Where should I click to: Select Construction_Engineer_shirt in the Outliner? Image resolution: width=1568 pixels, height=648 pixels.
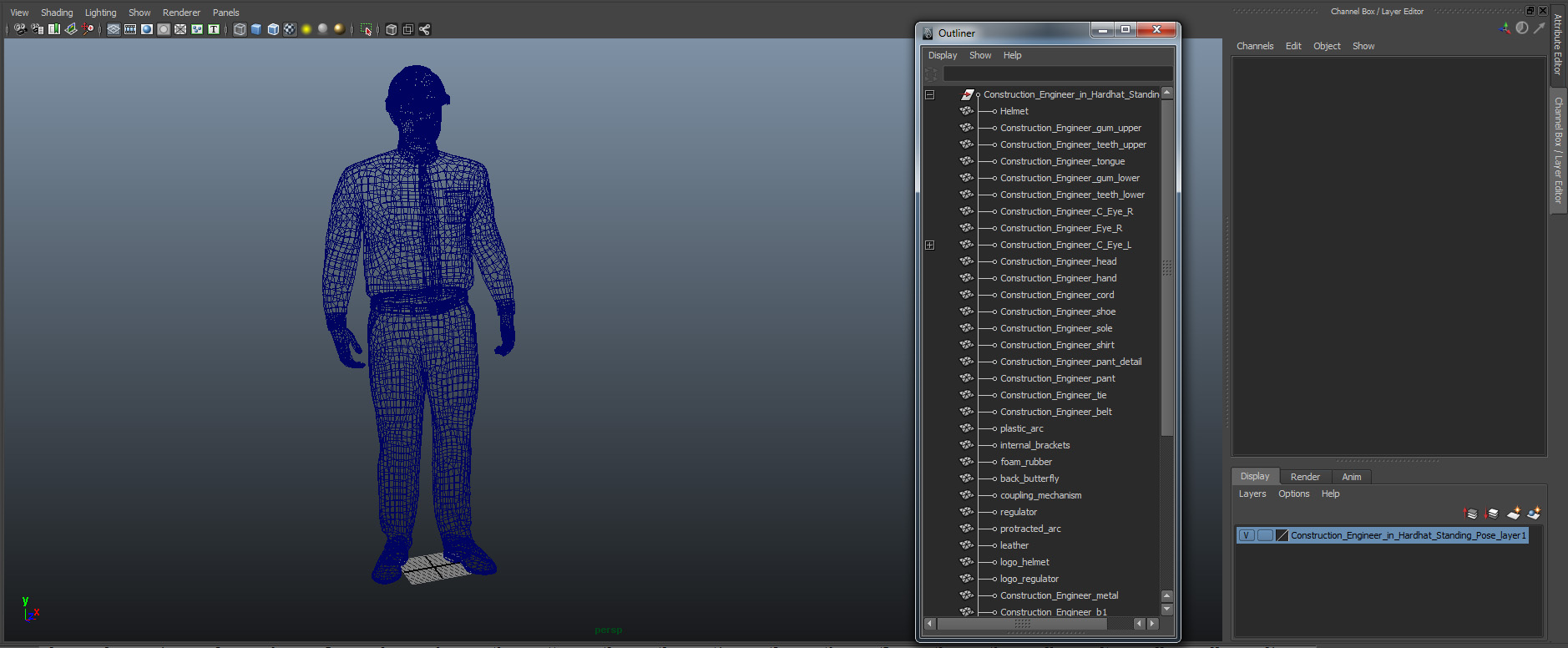1057,345
